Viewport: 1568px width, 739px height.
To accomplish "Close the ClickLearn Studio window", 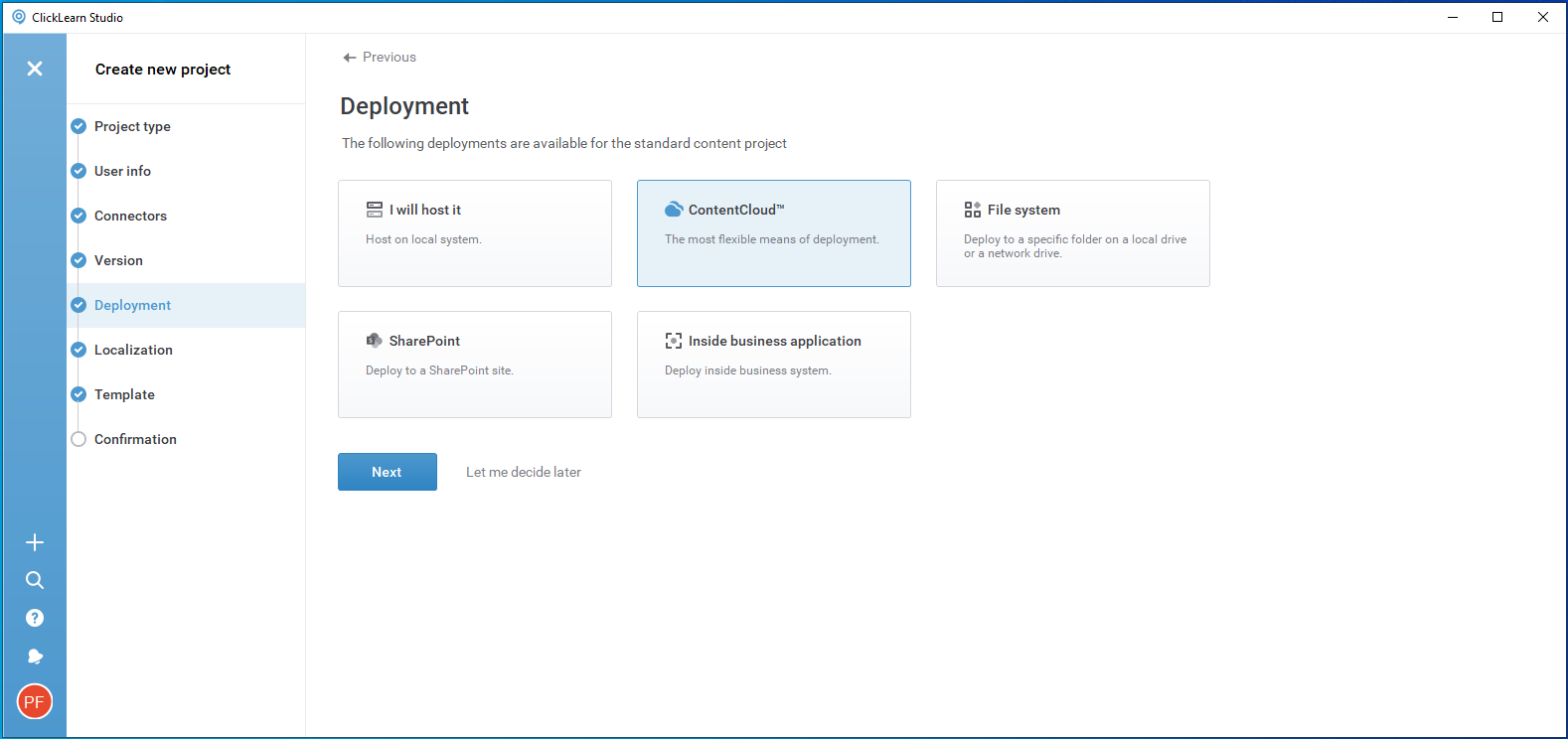I will [x=1543, y=17].
